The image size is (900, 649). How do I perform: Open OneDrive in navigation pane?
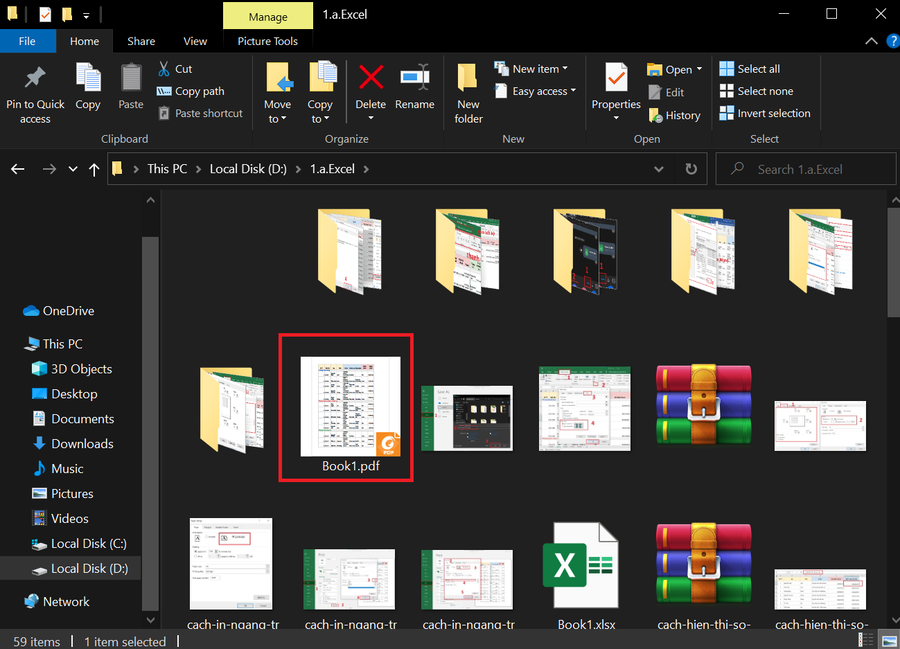[x=58, y=311]
